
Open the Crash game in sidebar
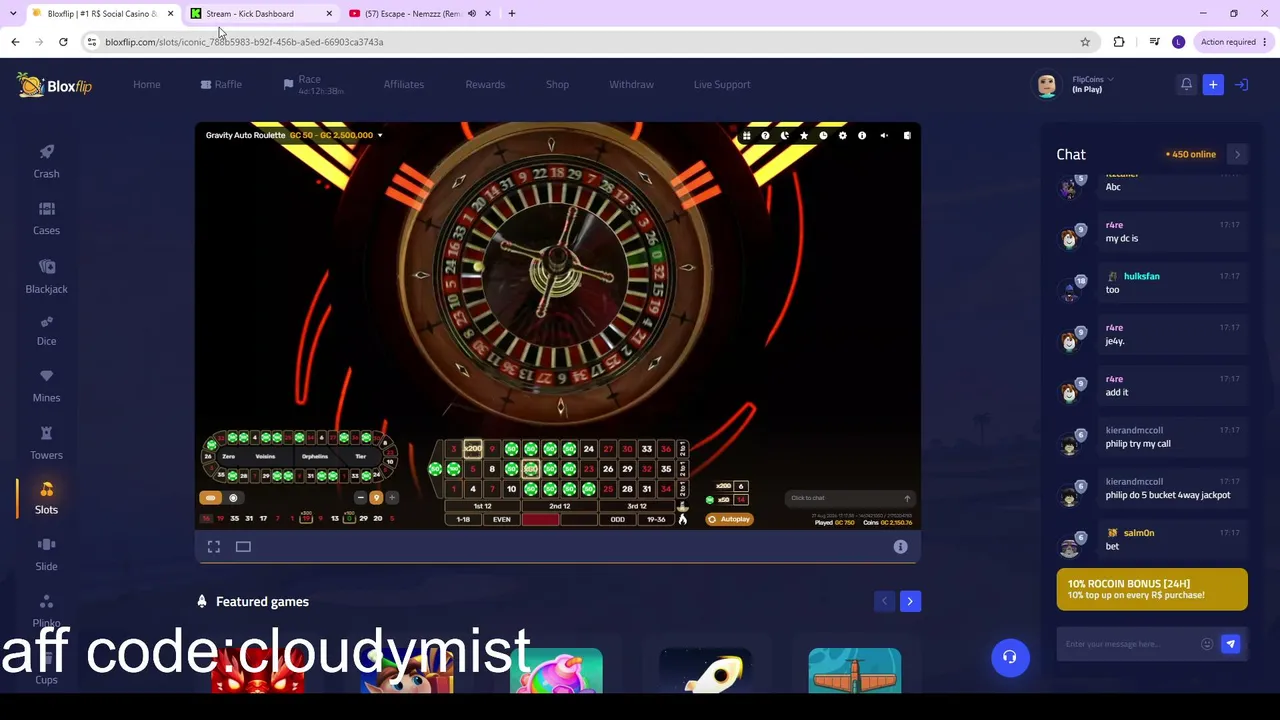tap(46, 161)
